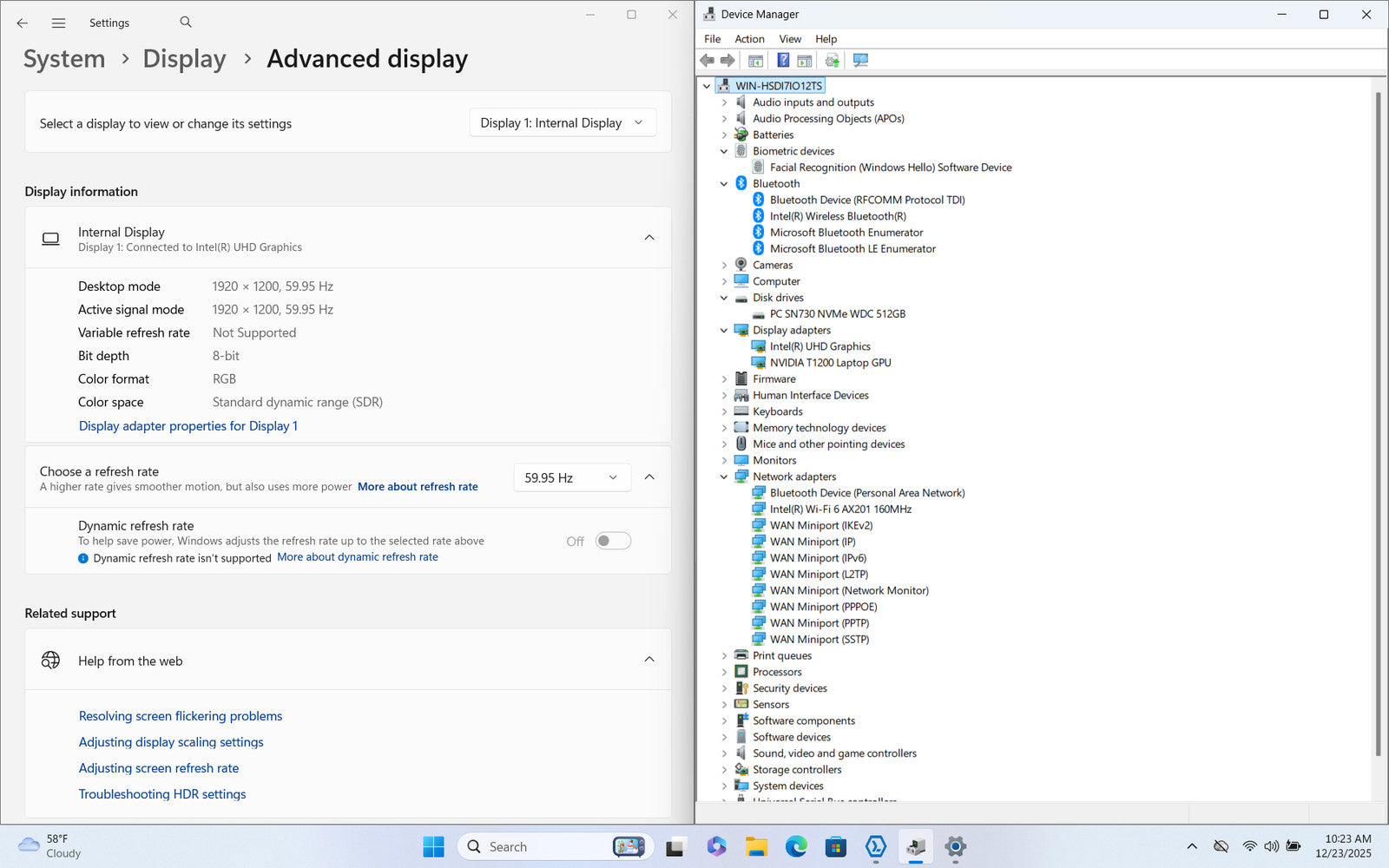Screen dimensions: 1389x868
Task: Collapse the Help from the web section
Action: 648,660
